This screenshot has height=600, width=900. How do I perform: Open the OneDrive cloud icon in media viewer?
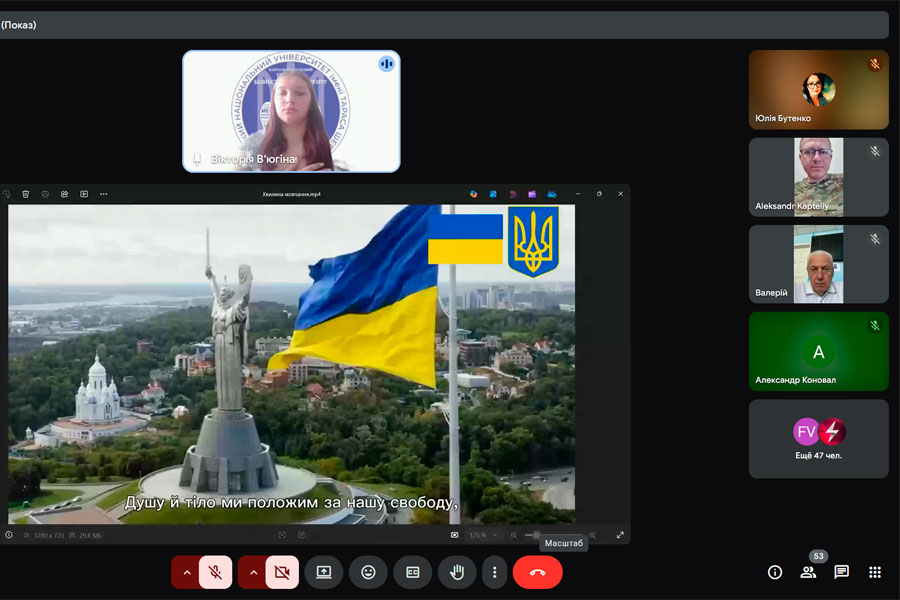click(552, 194)
